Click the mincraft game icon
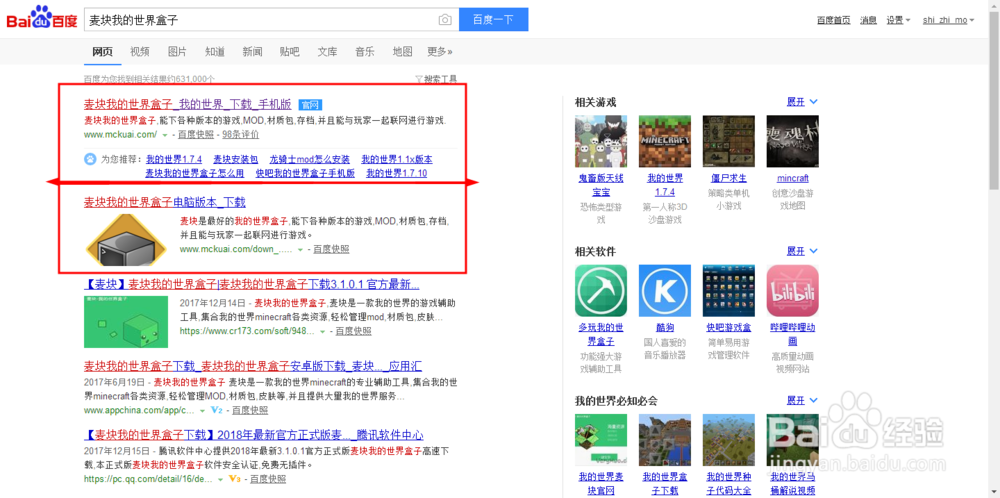Viewport: 1000px width, 498px height. (x=793, y=142)
